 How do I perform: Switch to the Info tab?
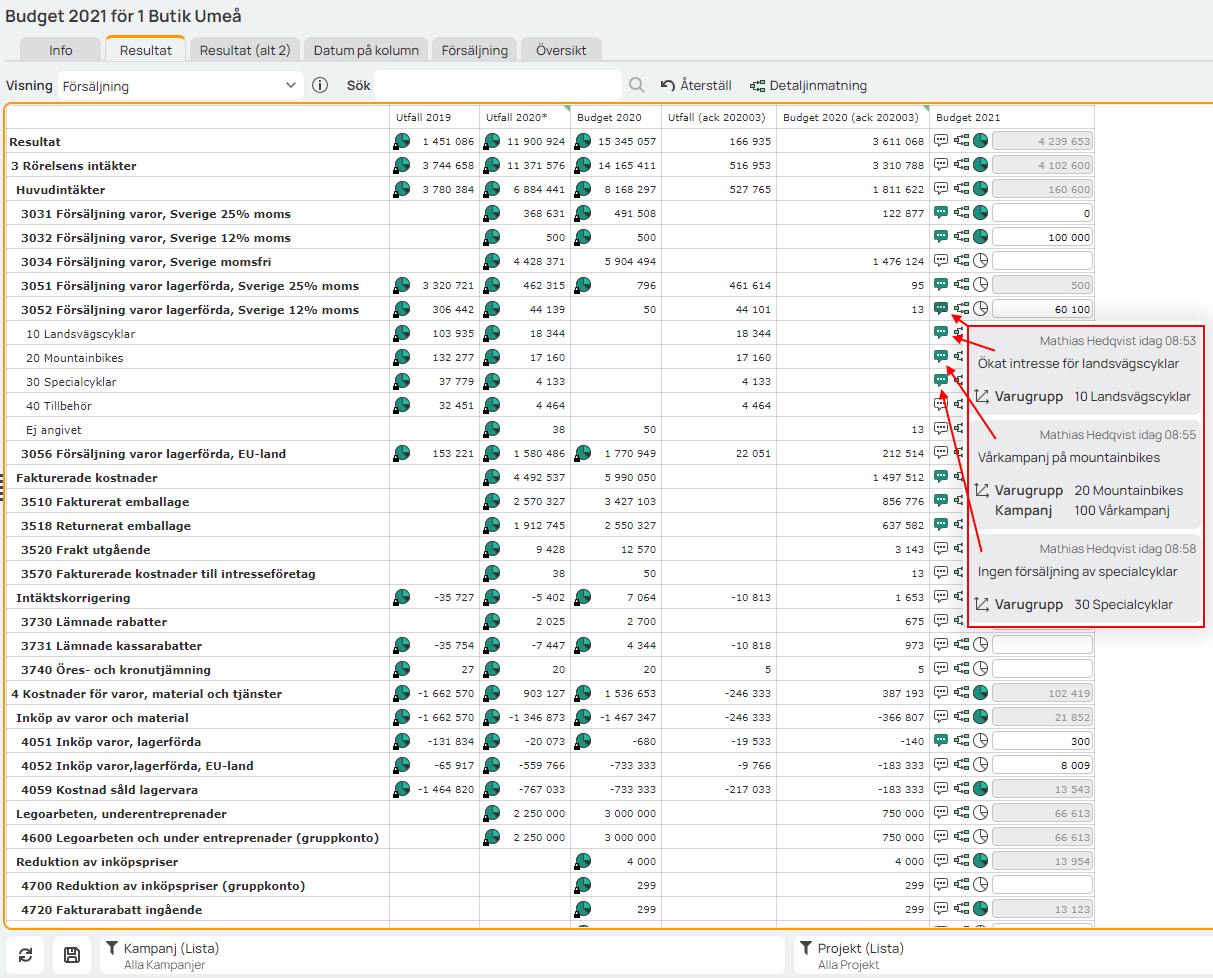point(61,50)
